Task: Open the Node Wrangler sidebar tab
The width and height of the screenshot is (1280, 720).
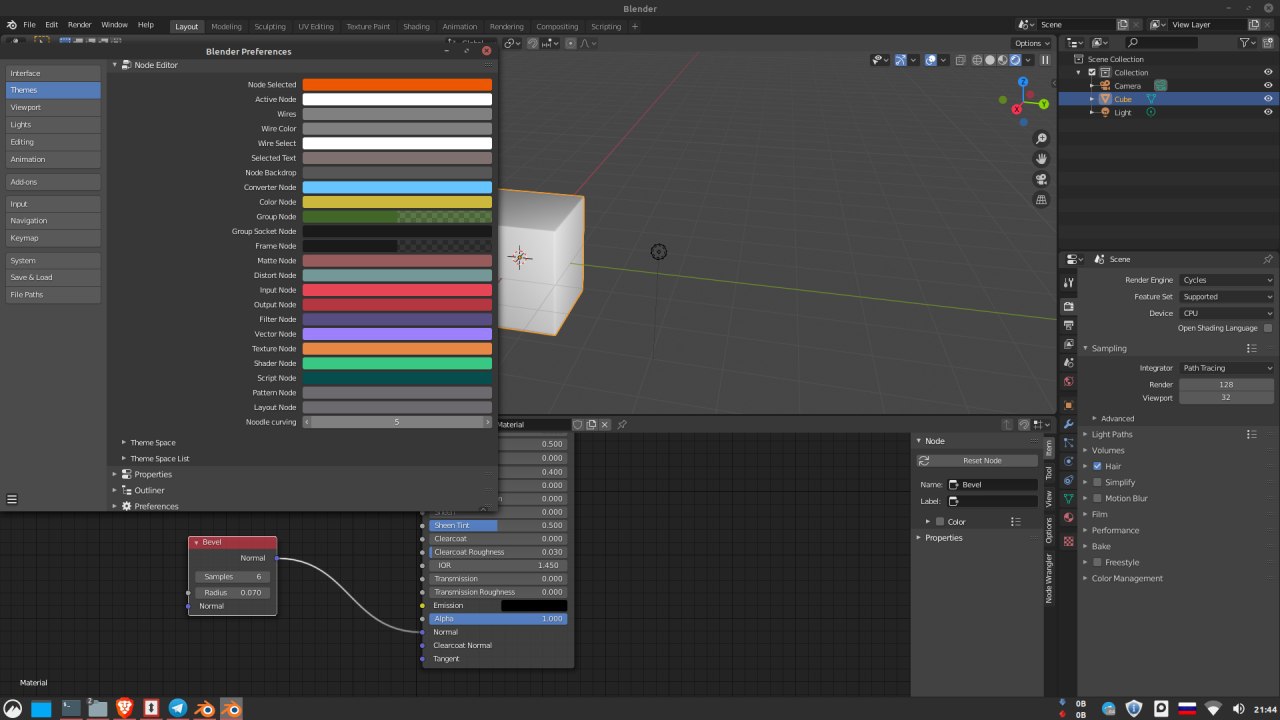Action: [x=1049, y=578]
